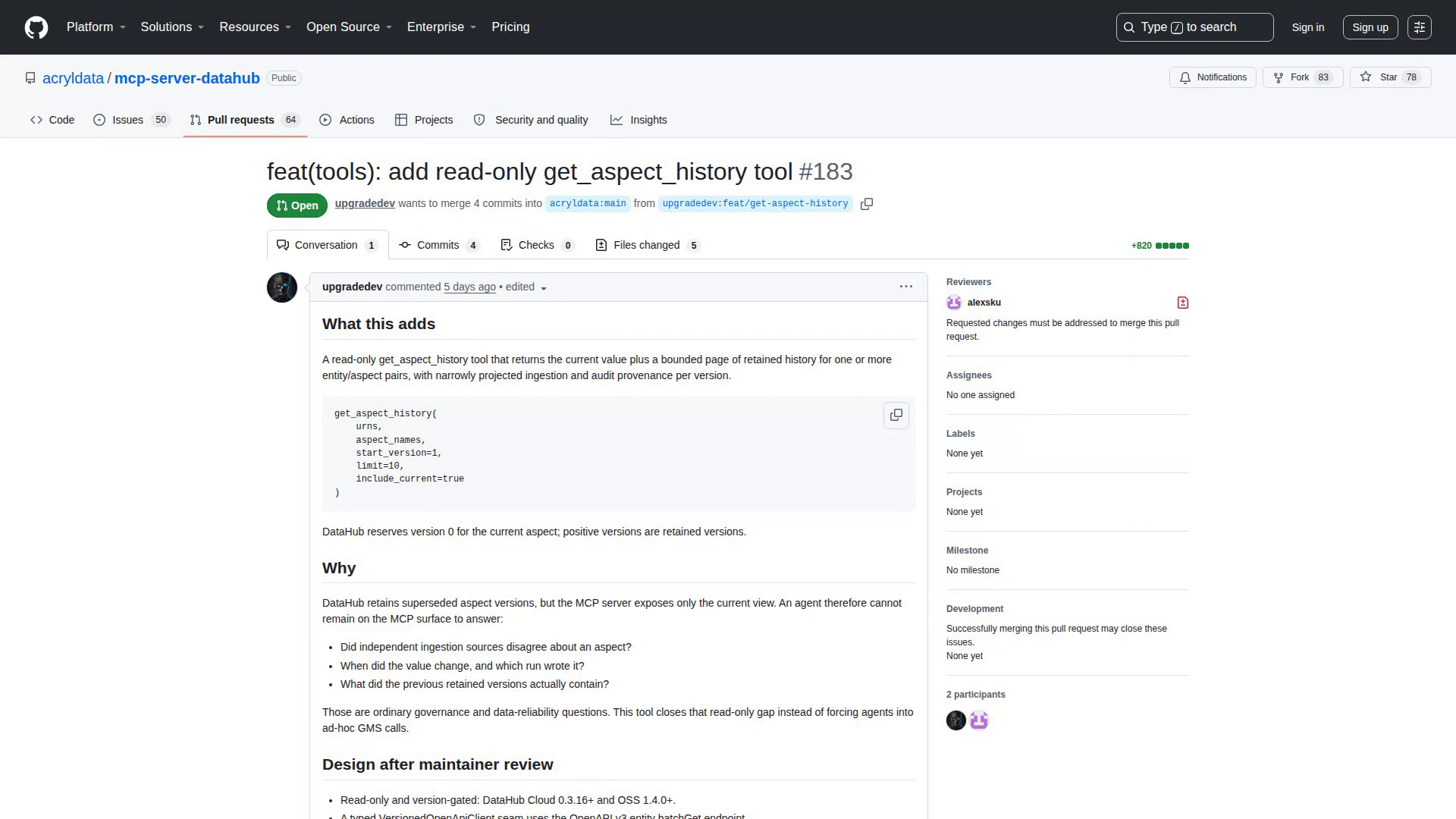This screenshot has width=1456, height=819.
Task: Open the Pull requests tab
Action: tap(245, 120)
